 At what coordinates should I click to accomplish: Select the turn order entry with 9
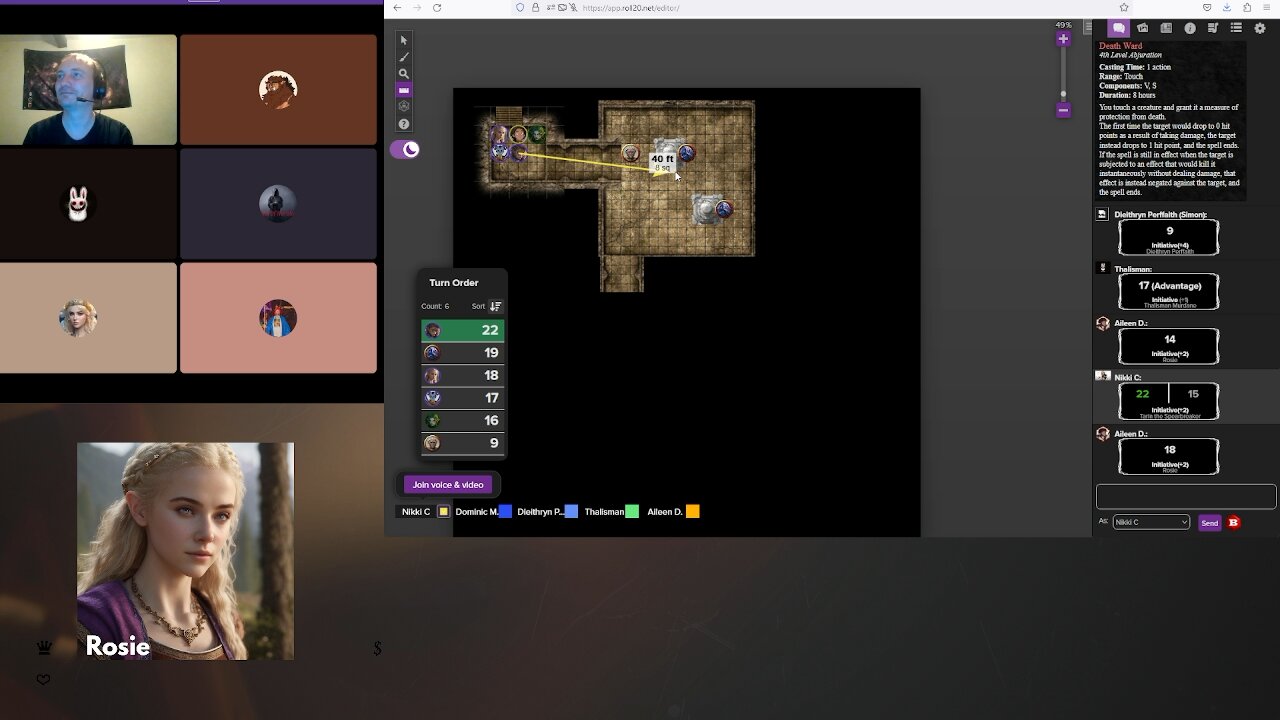463,443
